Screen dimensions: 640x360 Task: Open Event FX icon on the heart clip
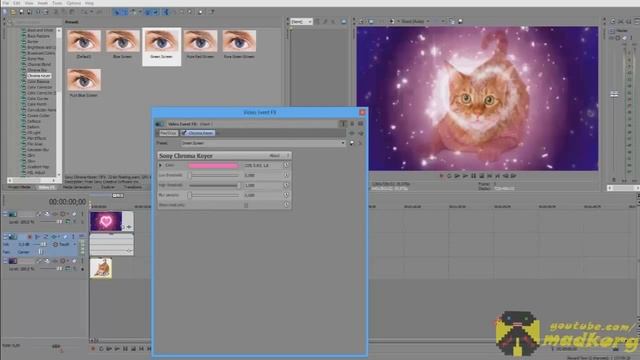click(x=129, y=227)
